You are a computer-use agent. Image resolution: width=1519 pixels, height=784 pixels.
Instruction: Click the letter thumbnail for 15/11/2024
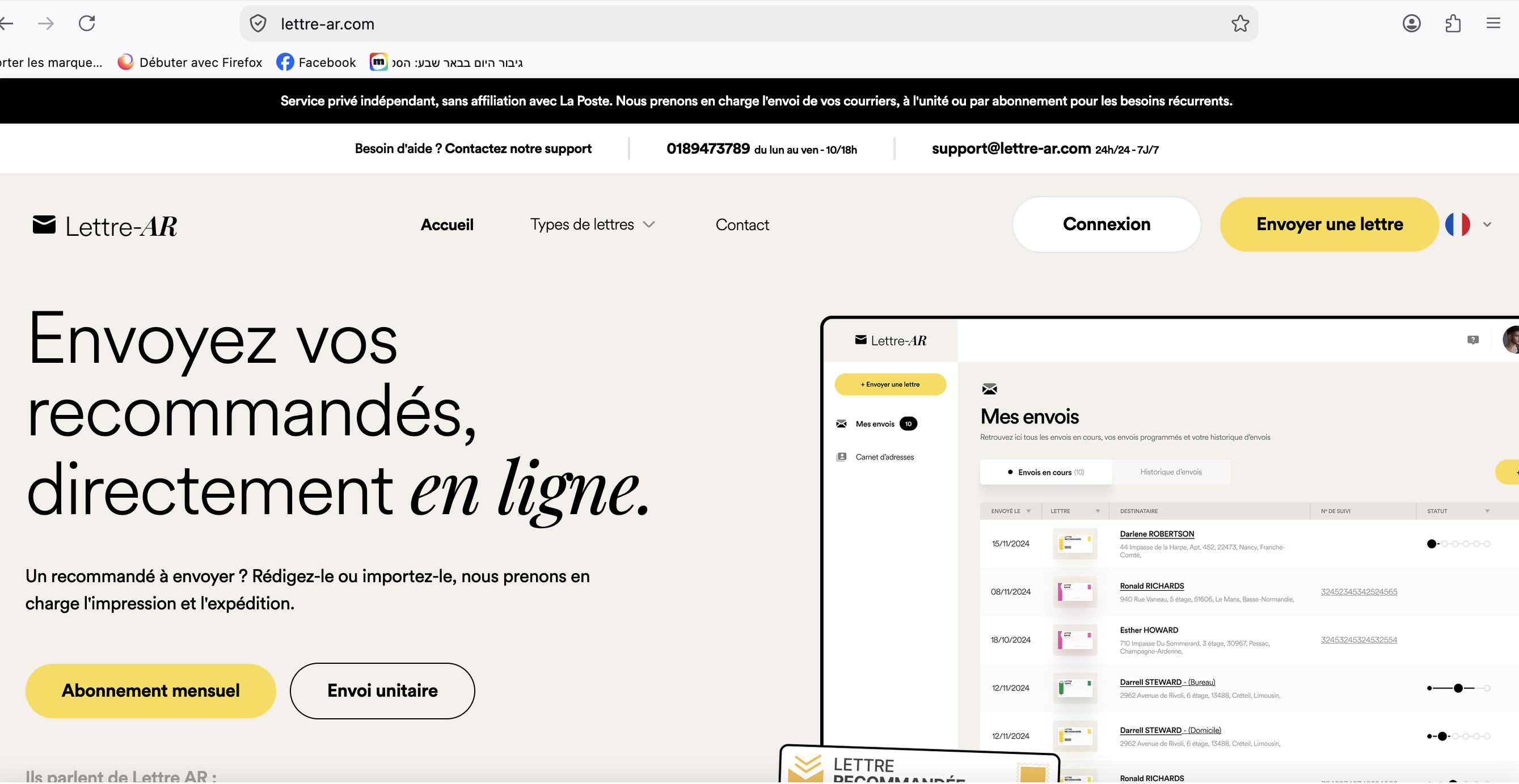pos(1074,544)
